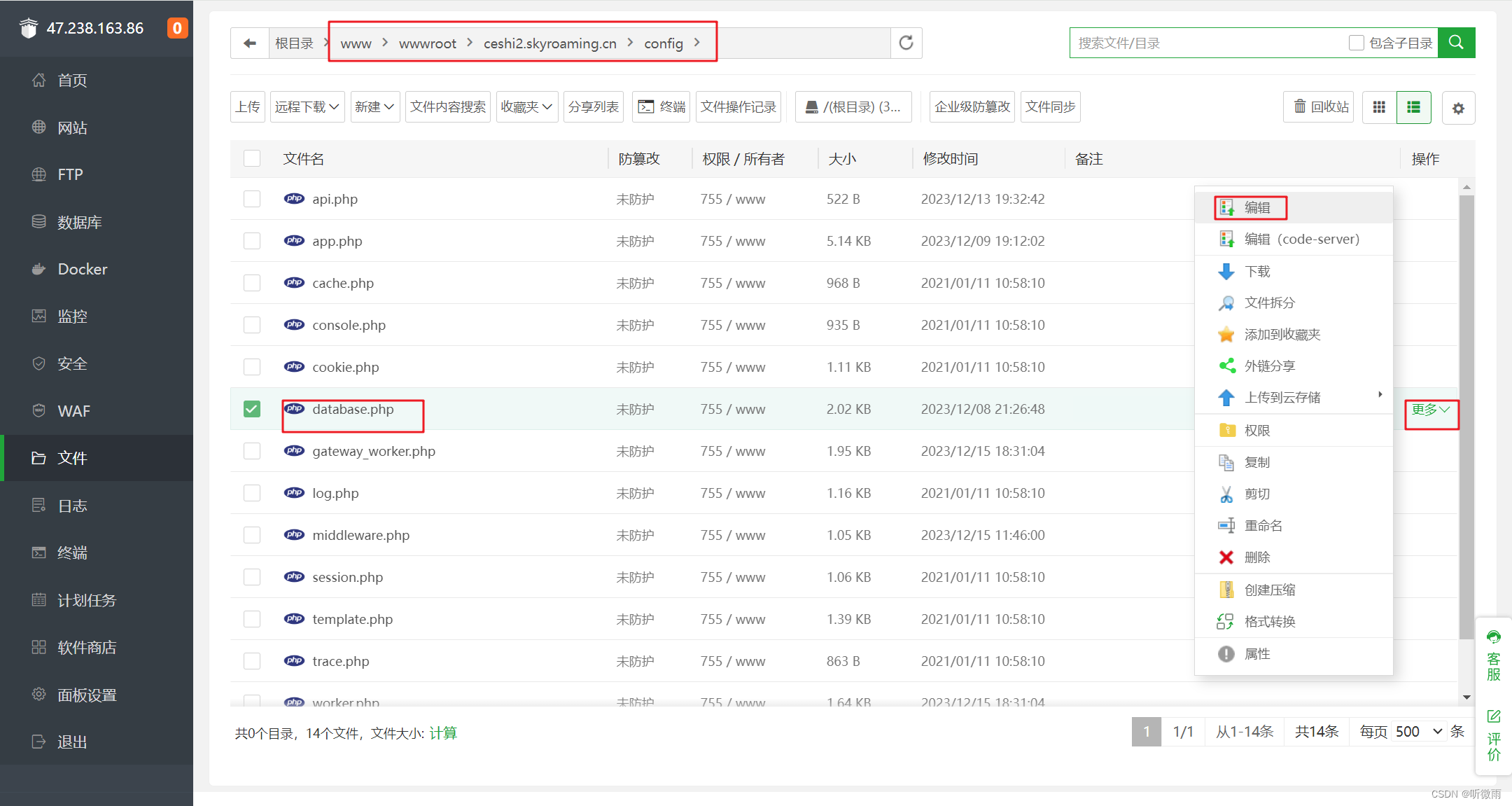Refresh the current directory listing
Viewport: 1512px width, 806px height.
click(x=906, y=43)
